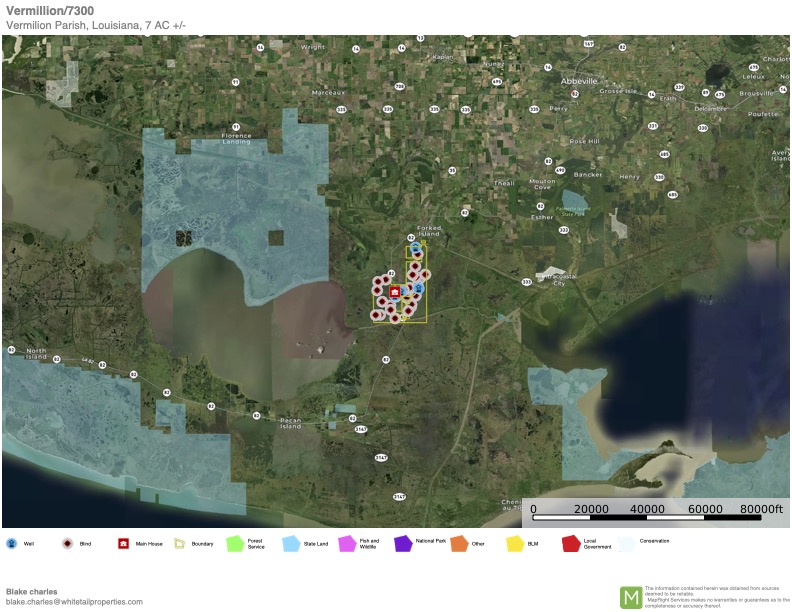The height and width of the screenshot is (612, 792).
Task: Click the green MapRight logo icon
Action: coord(631,597)
